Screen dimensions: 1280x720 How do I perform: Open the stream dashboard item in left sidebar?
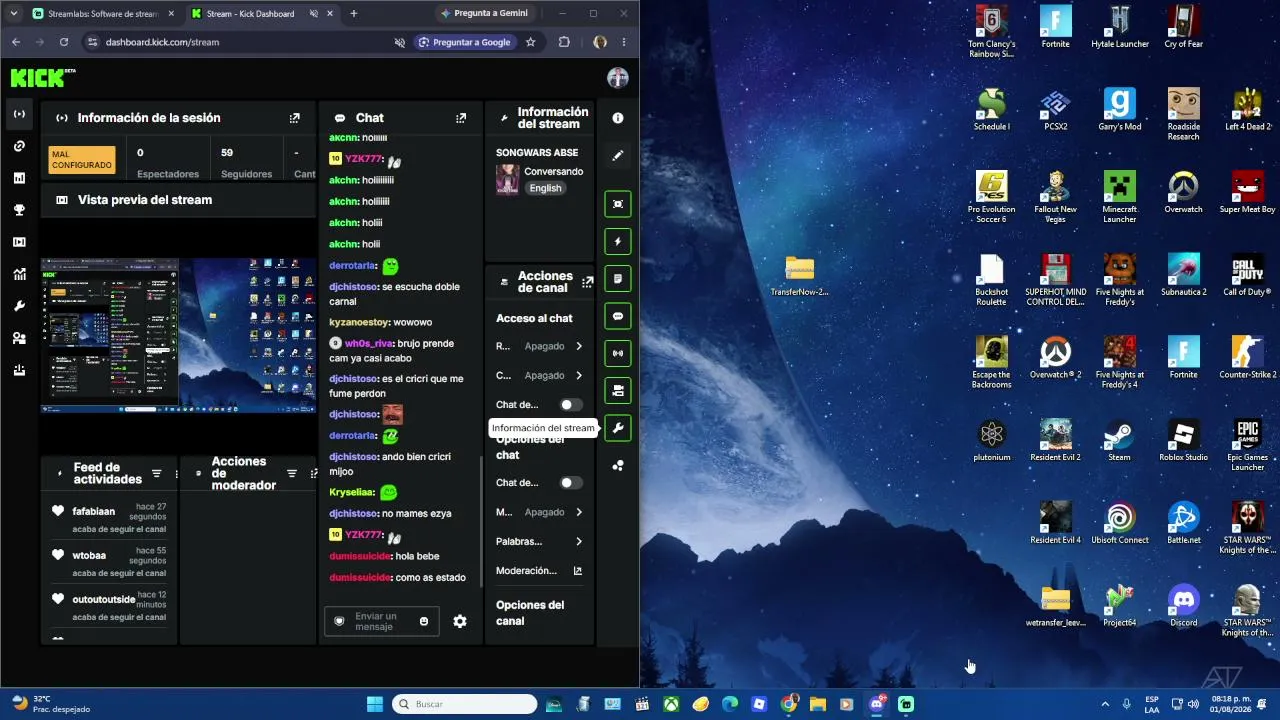19,114
